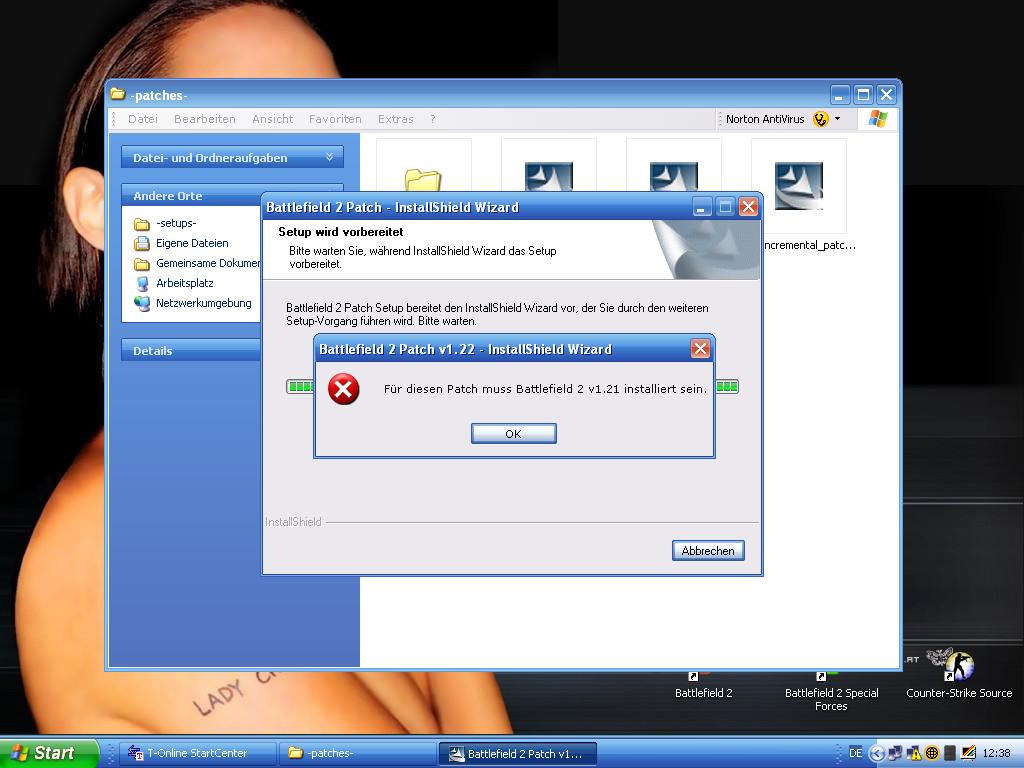
Task: Switch to -patches- taskbar item
Action: pyautogui.click(x=357, y=753)
